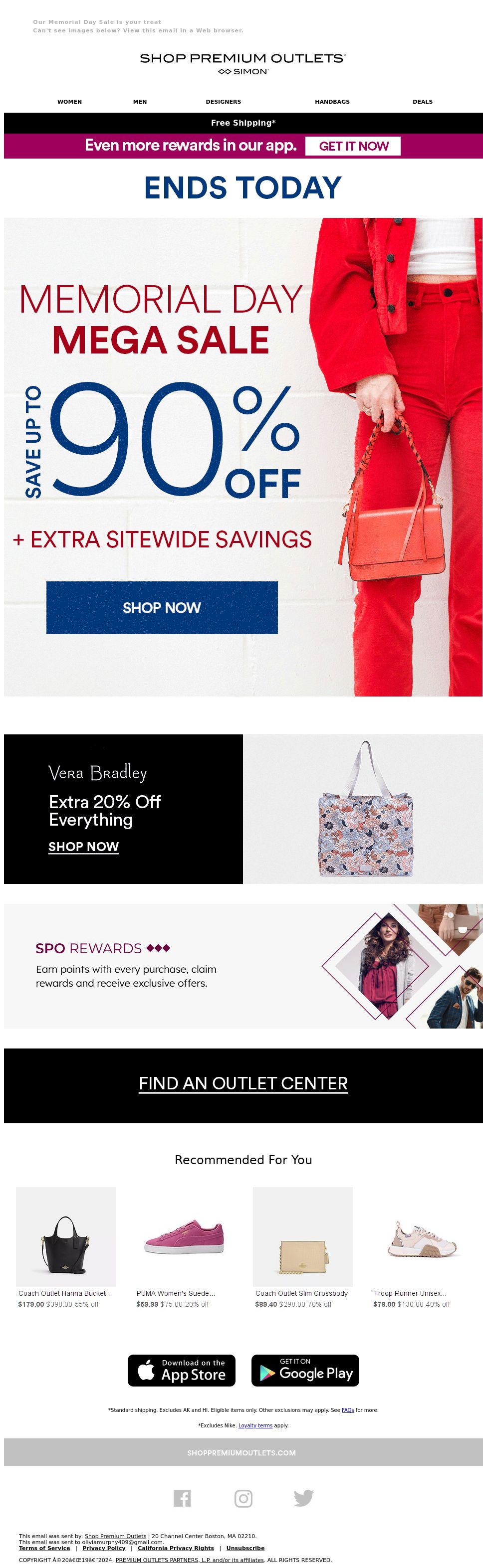
Task: Open the DEALS navigation item
Action: click(x=423, y=102)
